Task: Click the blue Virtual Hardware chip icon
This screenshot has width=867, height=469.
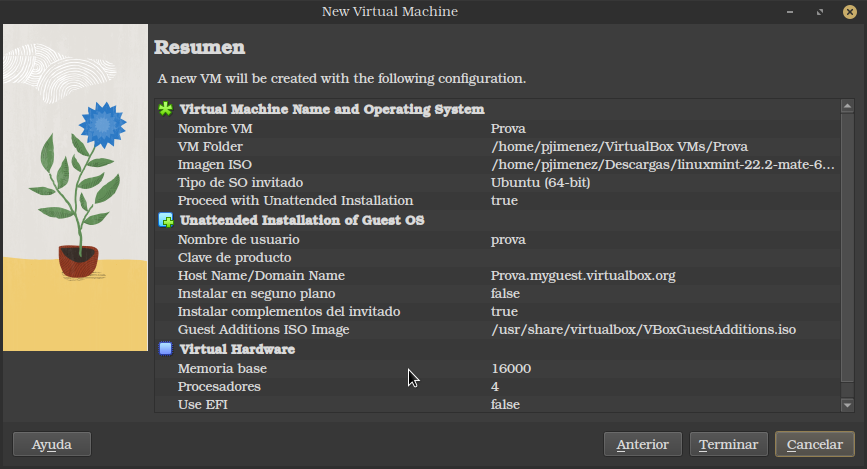Action: [x=166, y=349]
